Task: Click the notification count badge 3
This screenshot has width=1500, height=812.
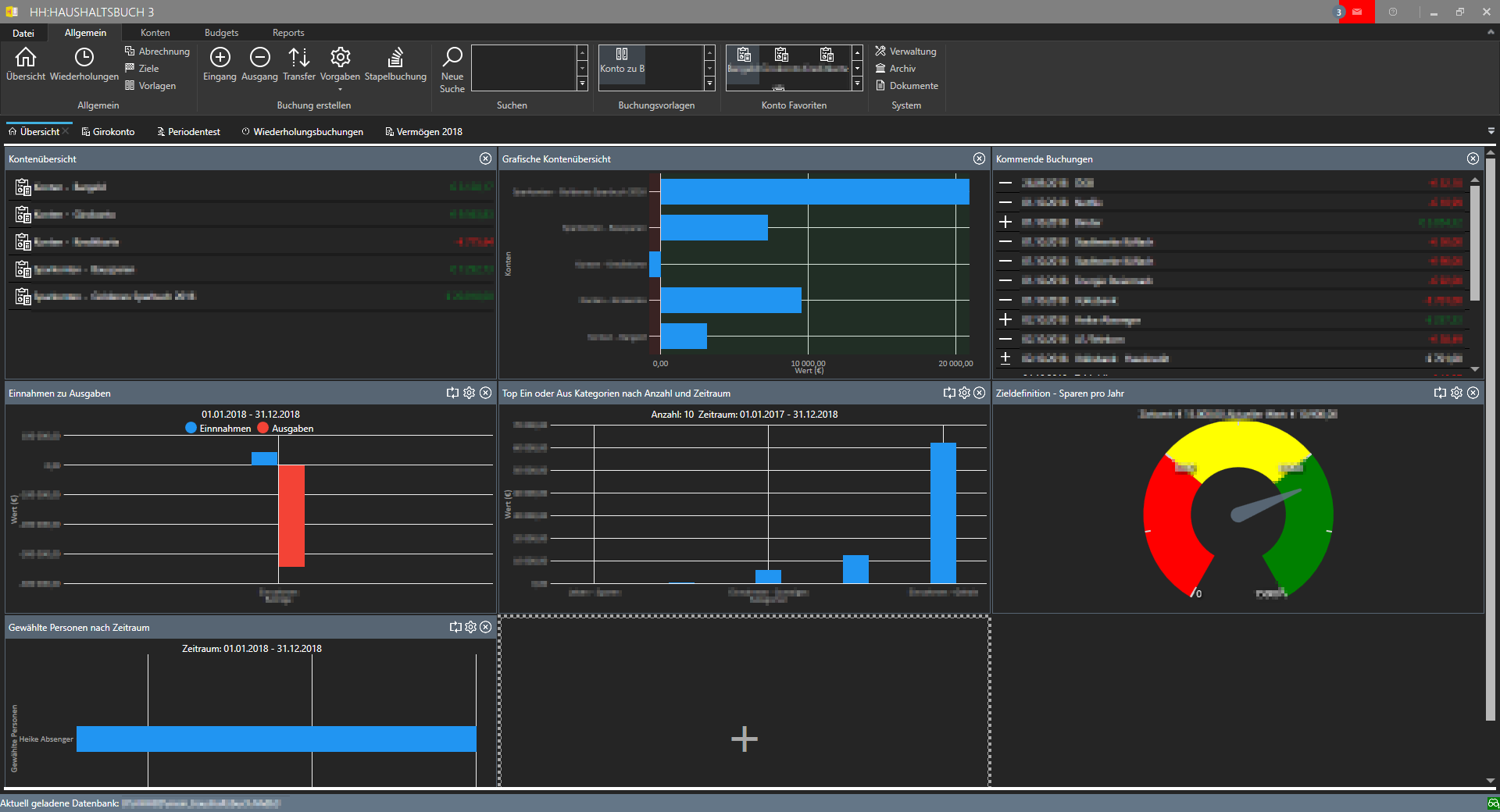Action: [x=1338, y=12]
